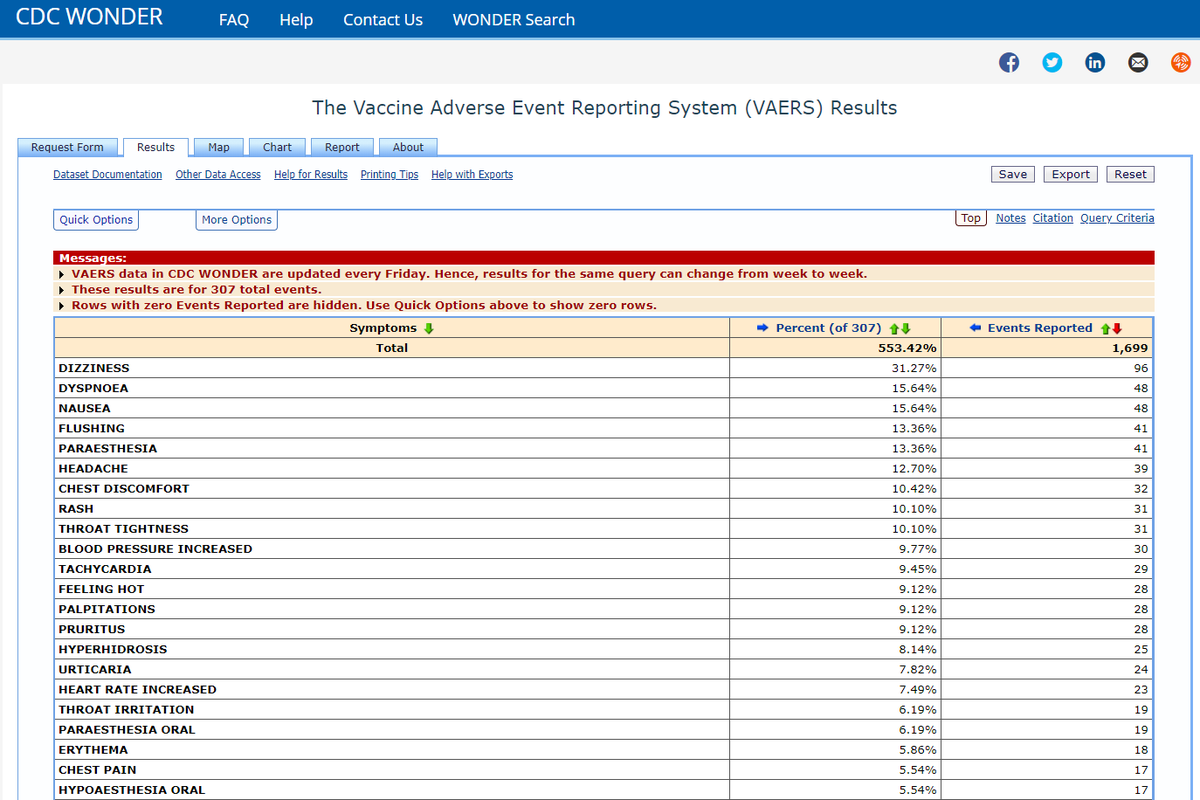The height and width of the screenshot is (800, 1200).
Task: Click the DIZZINESS row label
Action: pos(94,368)
